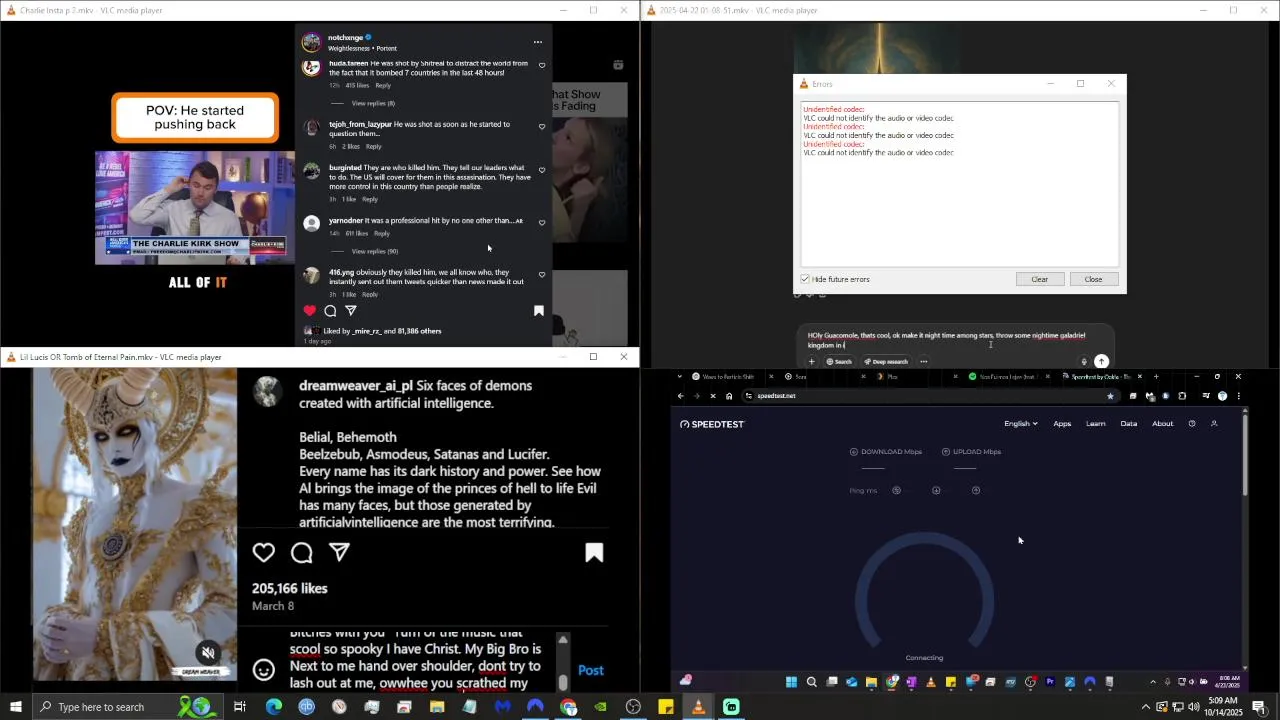The height and width of the screenshot is (720, 1280).
Task: Click the emoji smiley icon in the comment box
Action: tap(264, 670)
